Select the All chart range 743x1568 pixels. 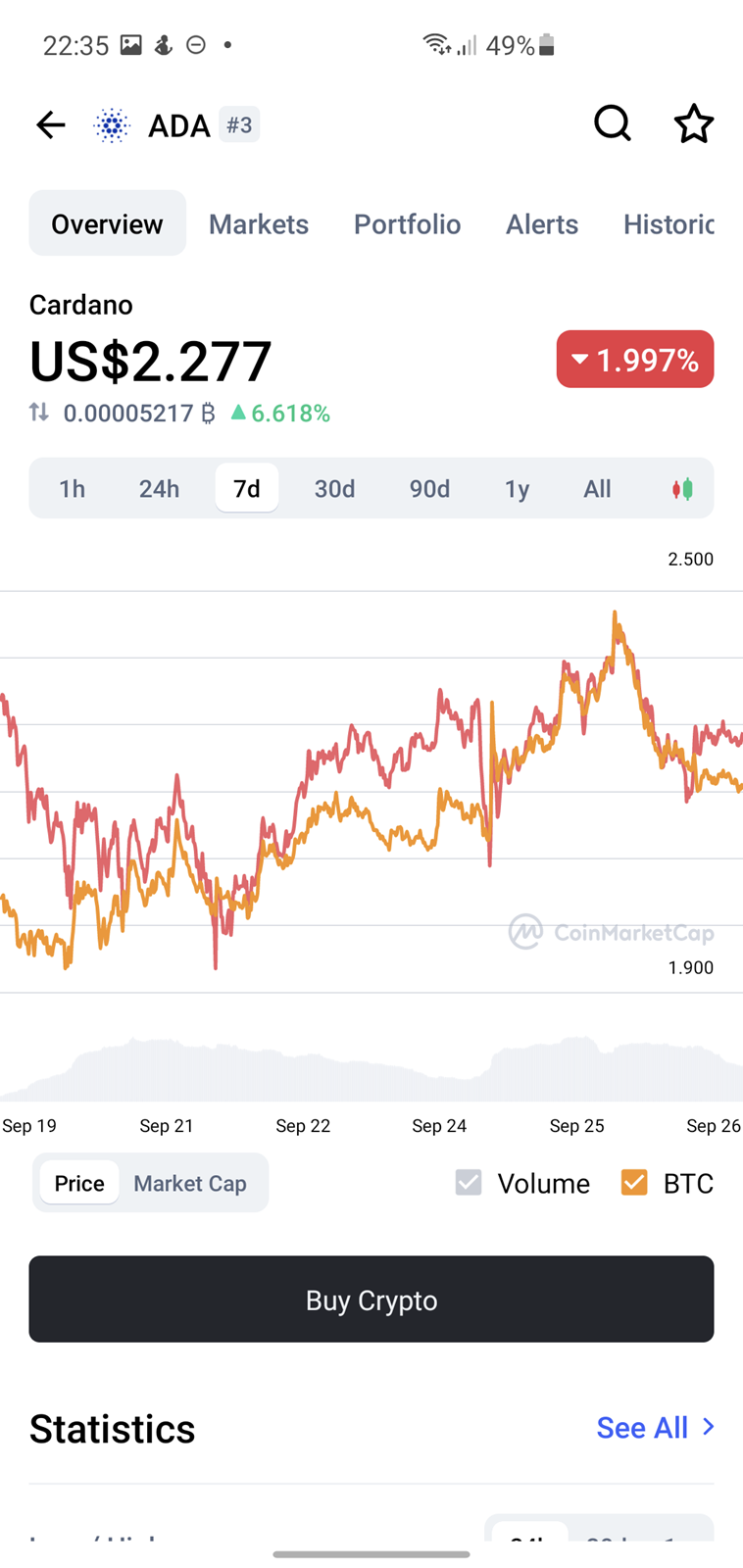point(597,488)
